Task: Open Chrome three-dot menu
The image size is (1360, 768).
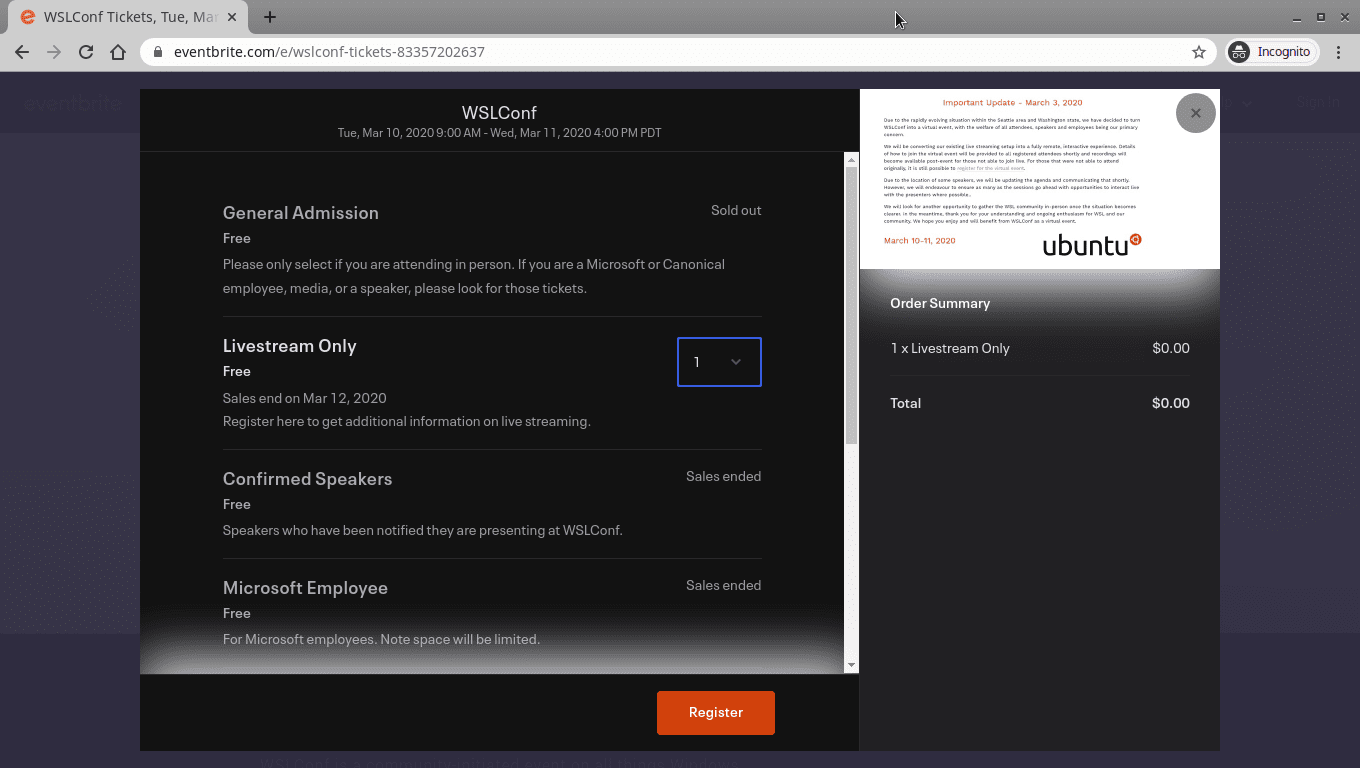Action: 1339,52
